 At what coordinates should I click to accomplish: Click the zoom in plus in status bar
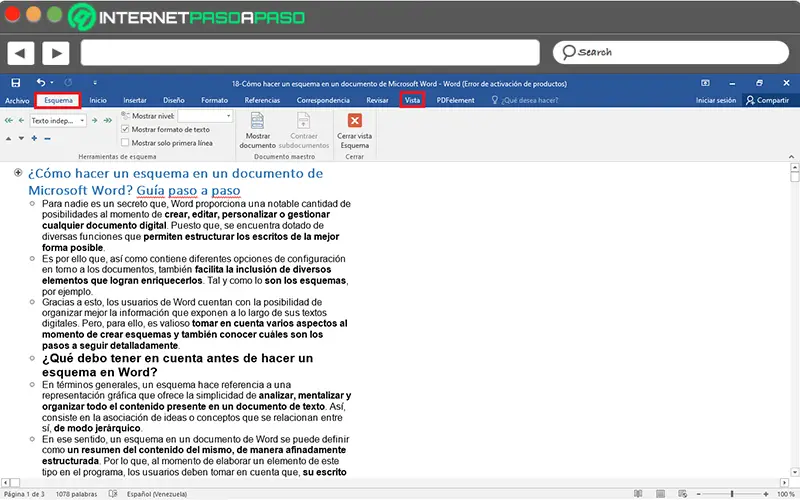point(766,494)
